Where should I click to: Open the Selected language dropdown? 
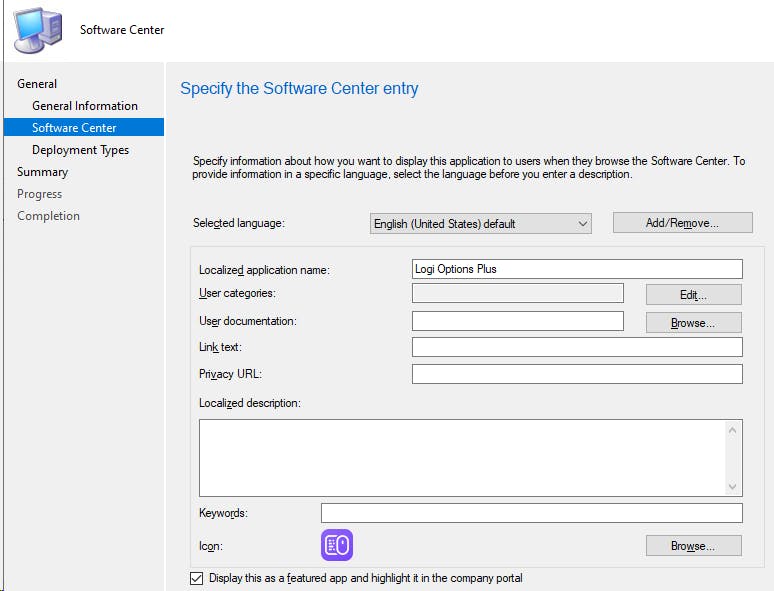pyautogui.click(x=480, y=224)
